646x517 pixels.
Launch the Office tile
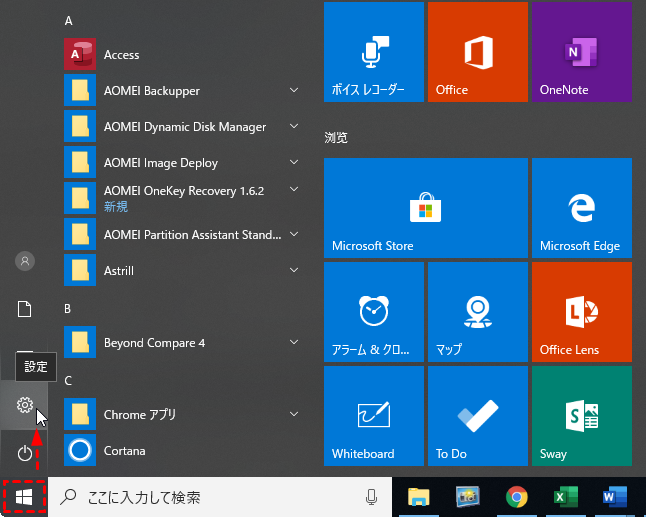(477, 52)
